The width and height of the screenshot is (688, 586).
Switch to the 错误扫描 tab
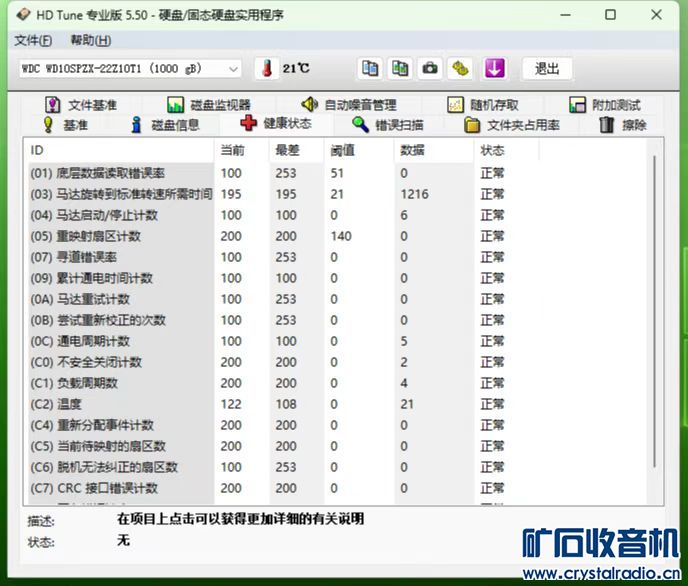388,125
